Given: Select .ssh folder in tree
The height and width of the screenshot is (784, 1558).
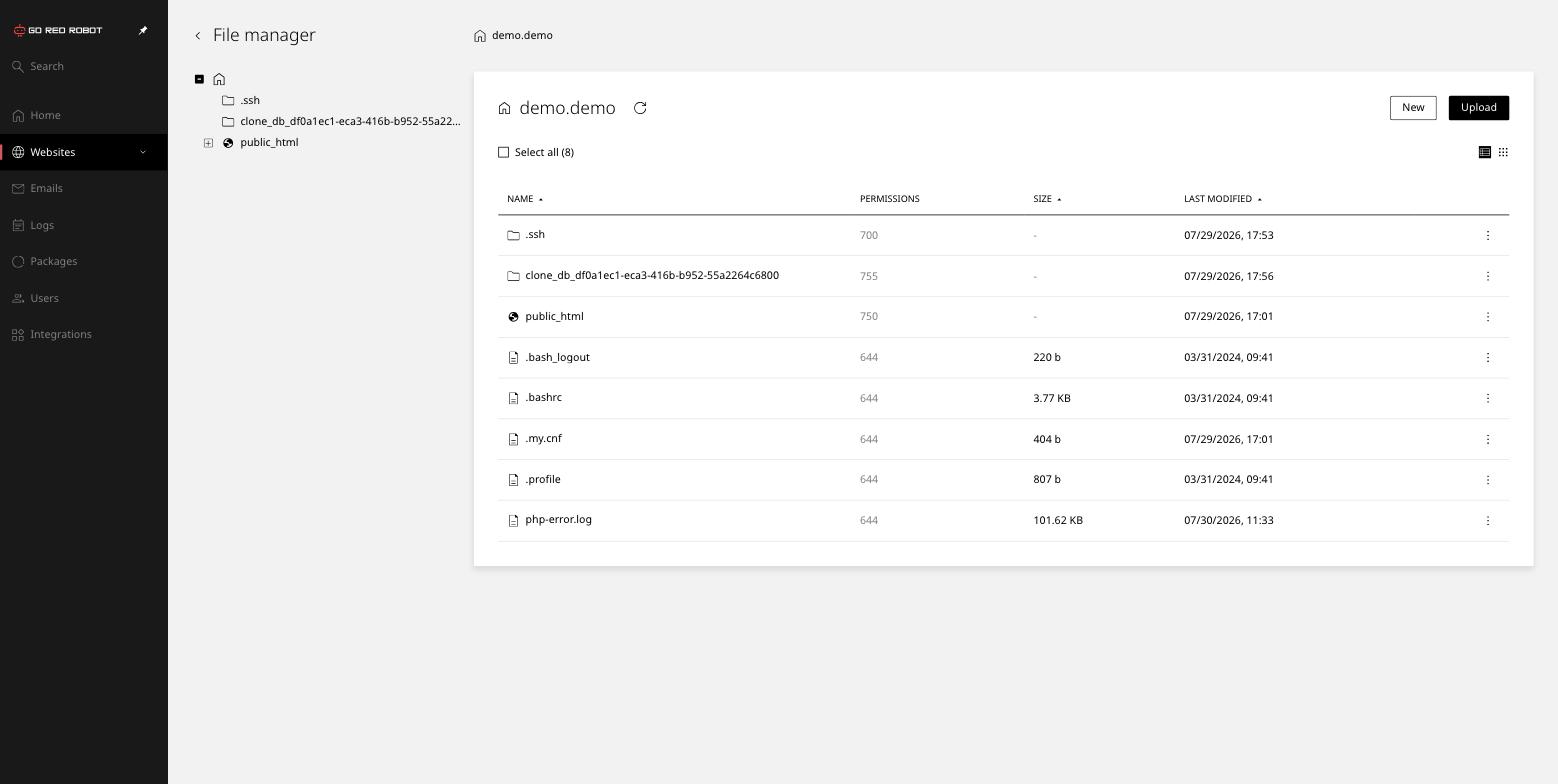Looking at the screenshot, I should pyautogui.click(x=250, y=100).
